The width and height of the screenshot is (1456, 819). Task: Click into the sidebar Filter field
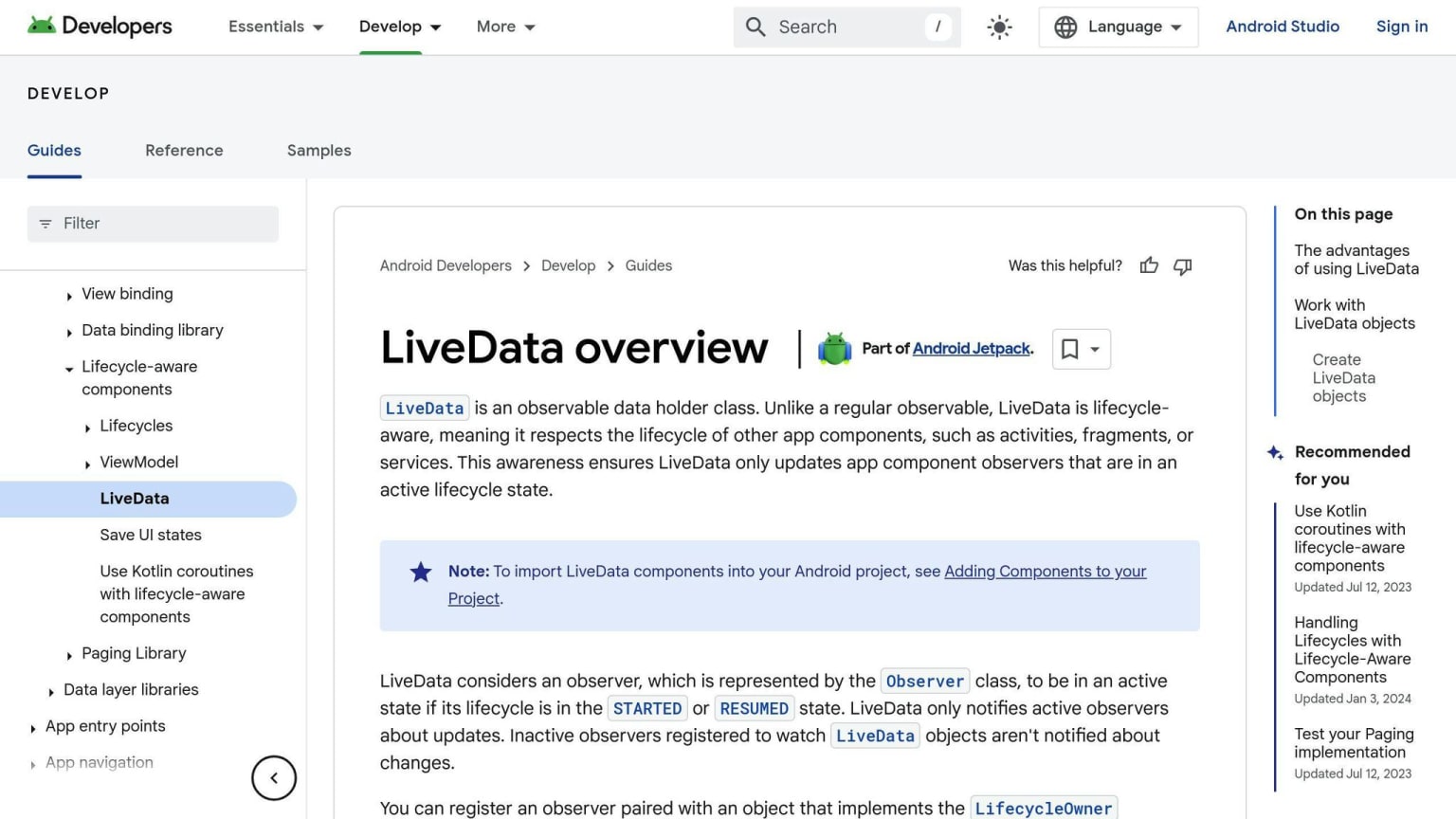tap(153, 224)
